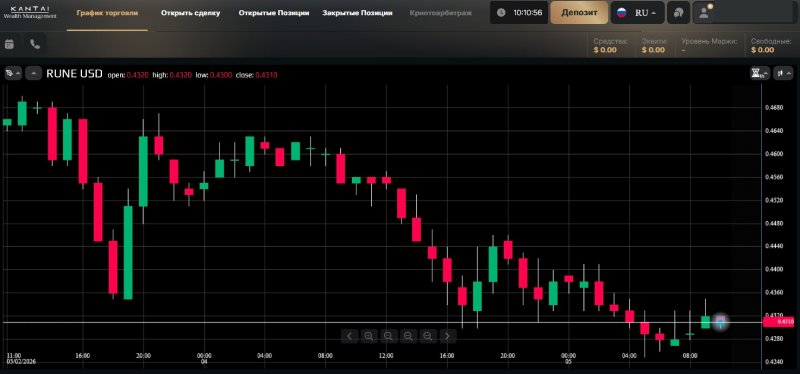Pan chart left with the back arrow

click(349, 336)
